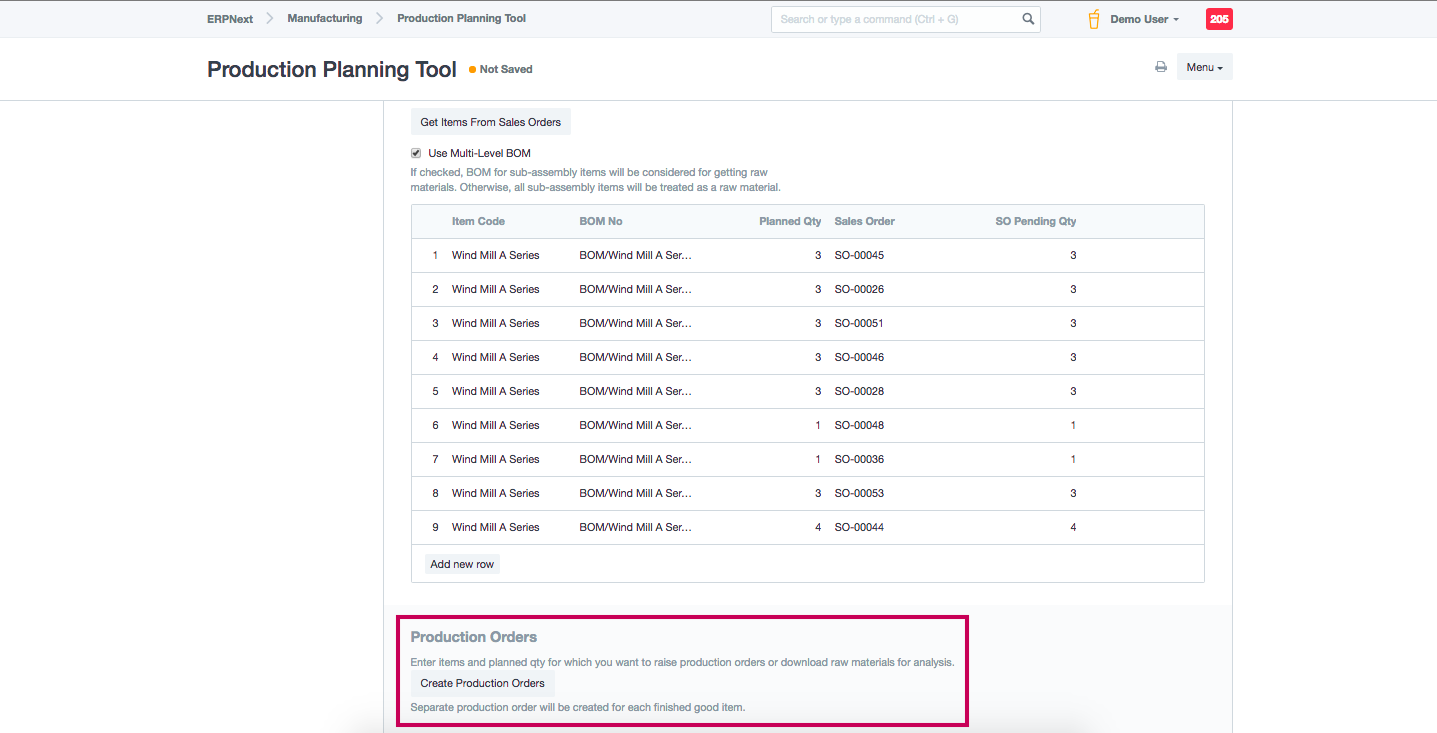Select row with sales order SO-00045

click(859, 255)
